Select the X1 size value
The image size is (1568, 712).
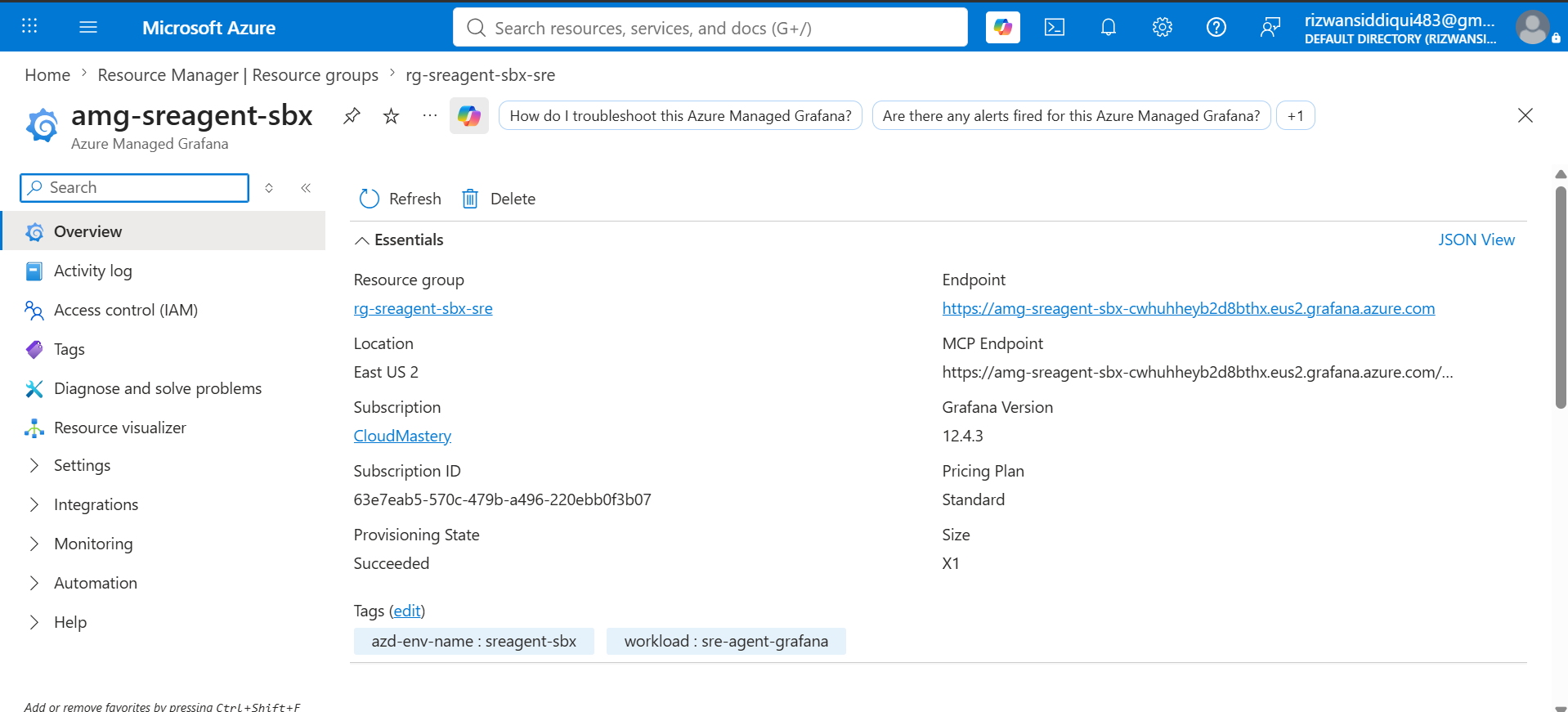951,563
